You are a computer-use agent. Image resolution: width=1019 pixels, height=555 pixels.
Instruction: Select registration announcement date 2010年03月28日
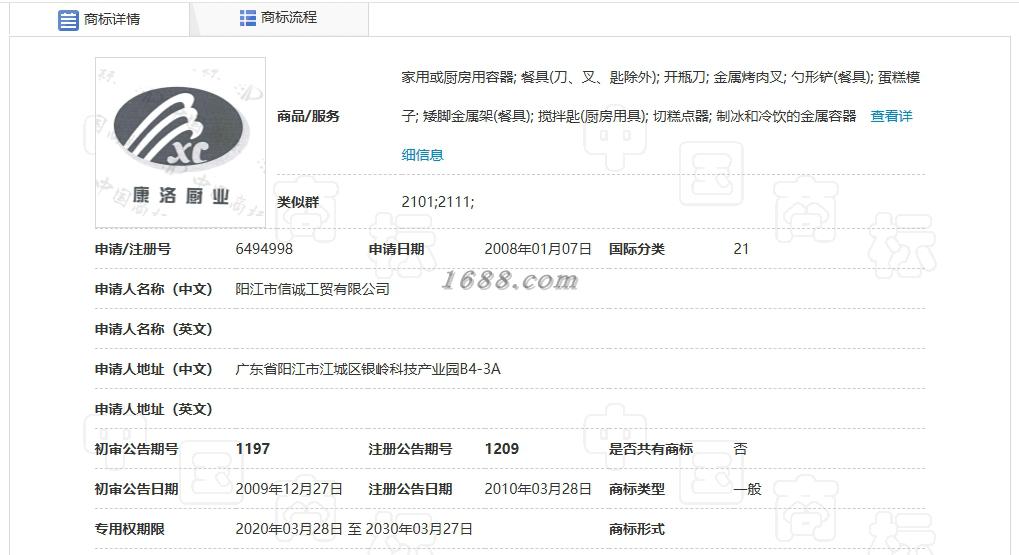538,489
